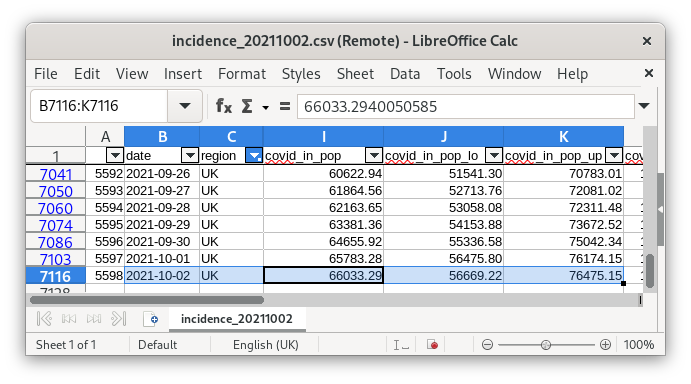Select column B header
Screen dimensions: 691x384
click(x=162, y=136)
